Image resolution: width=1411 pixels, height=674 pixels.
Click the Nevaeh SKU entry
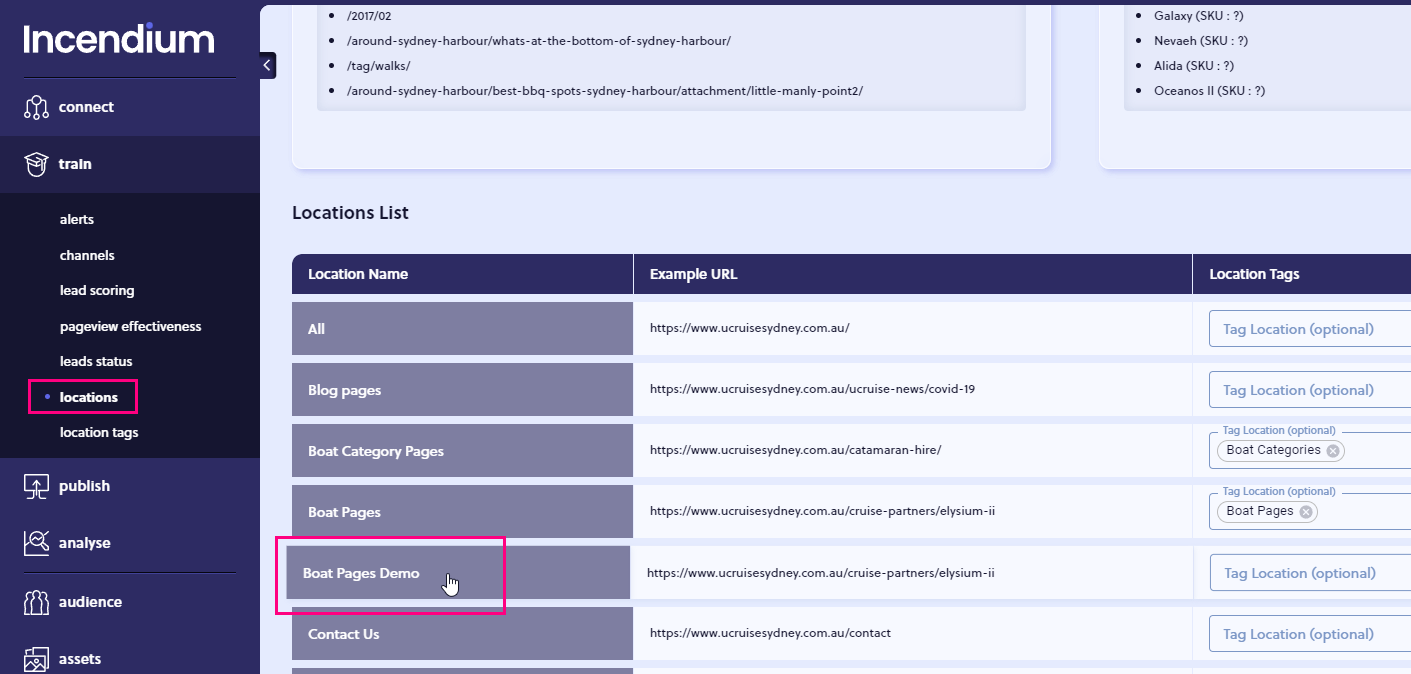point(1201,41)
